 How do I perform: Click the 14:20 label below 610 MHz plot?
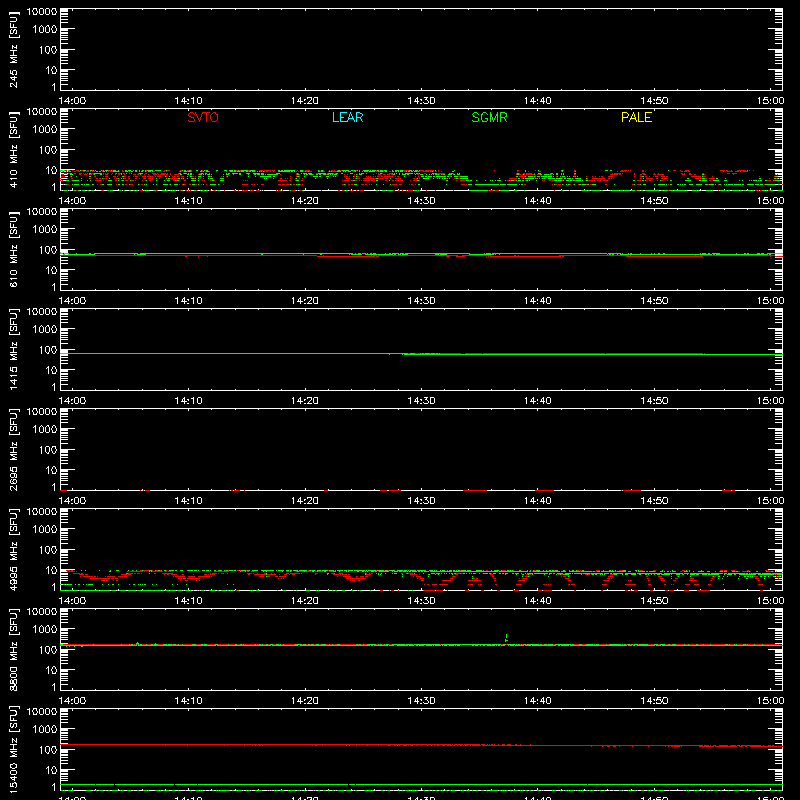point(305,301)
